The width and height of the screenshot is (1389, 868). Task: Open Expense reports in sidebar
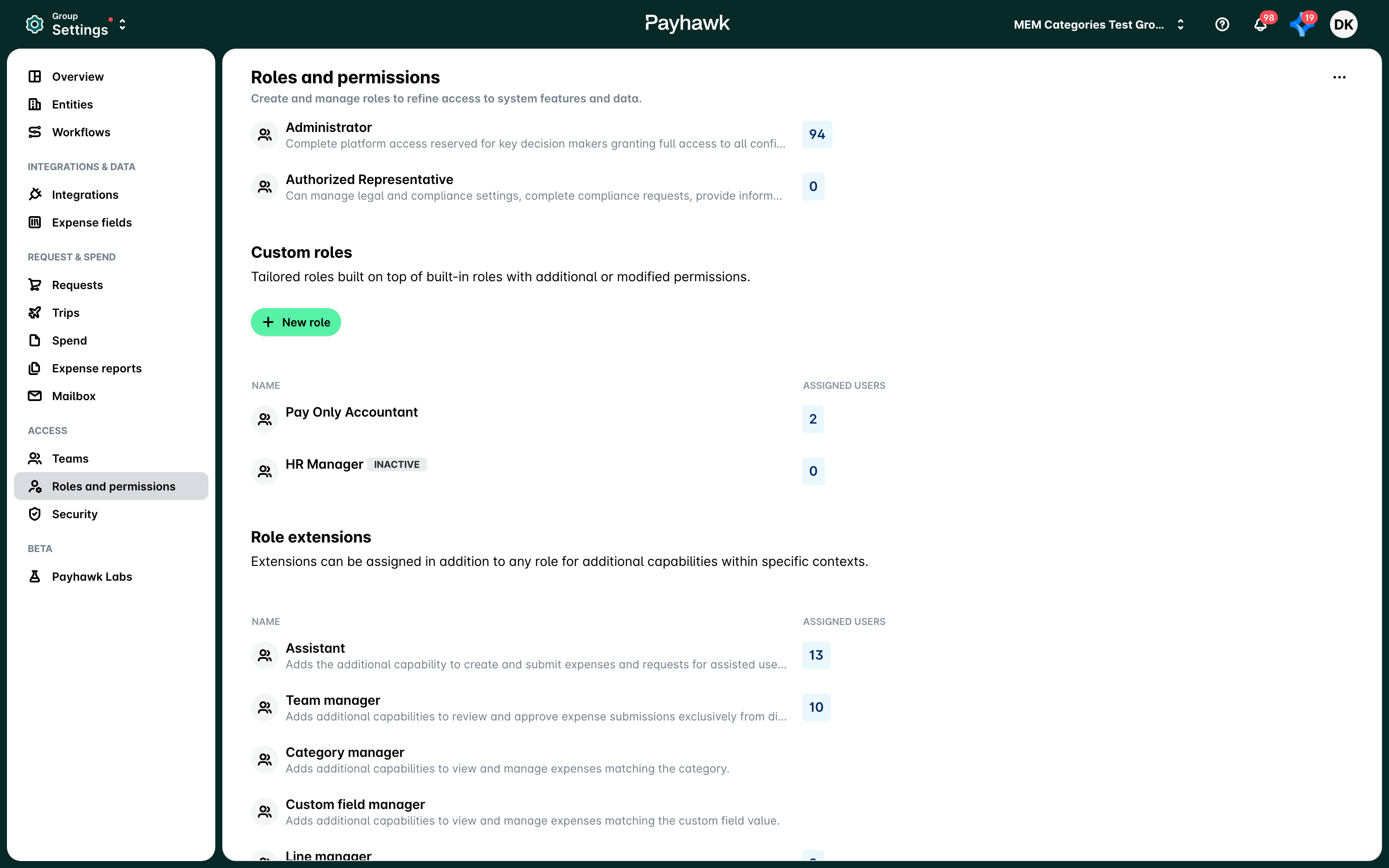111,368
